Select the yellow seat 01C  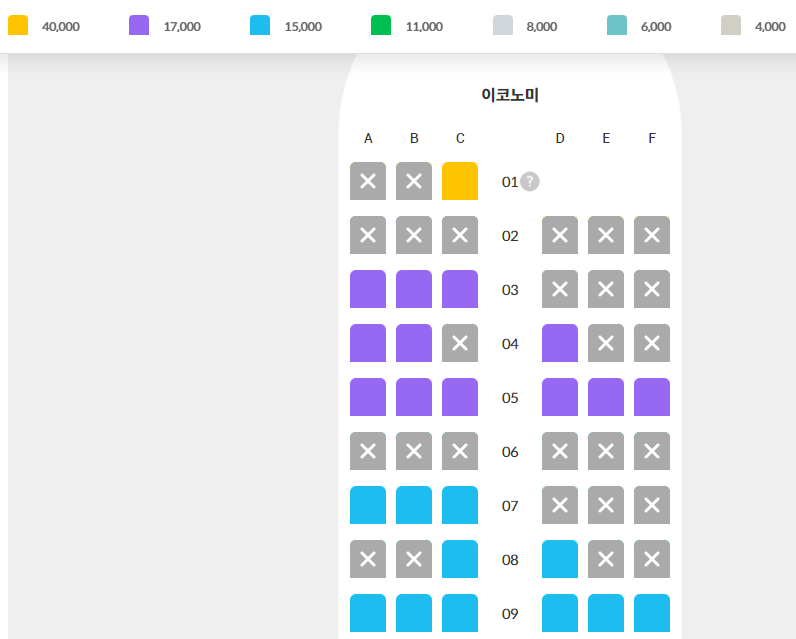(460, 181)
